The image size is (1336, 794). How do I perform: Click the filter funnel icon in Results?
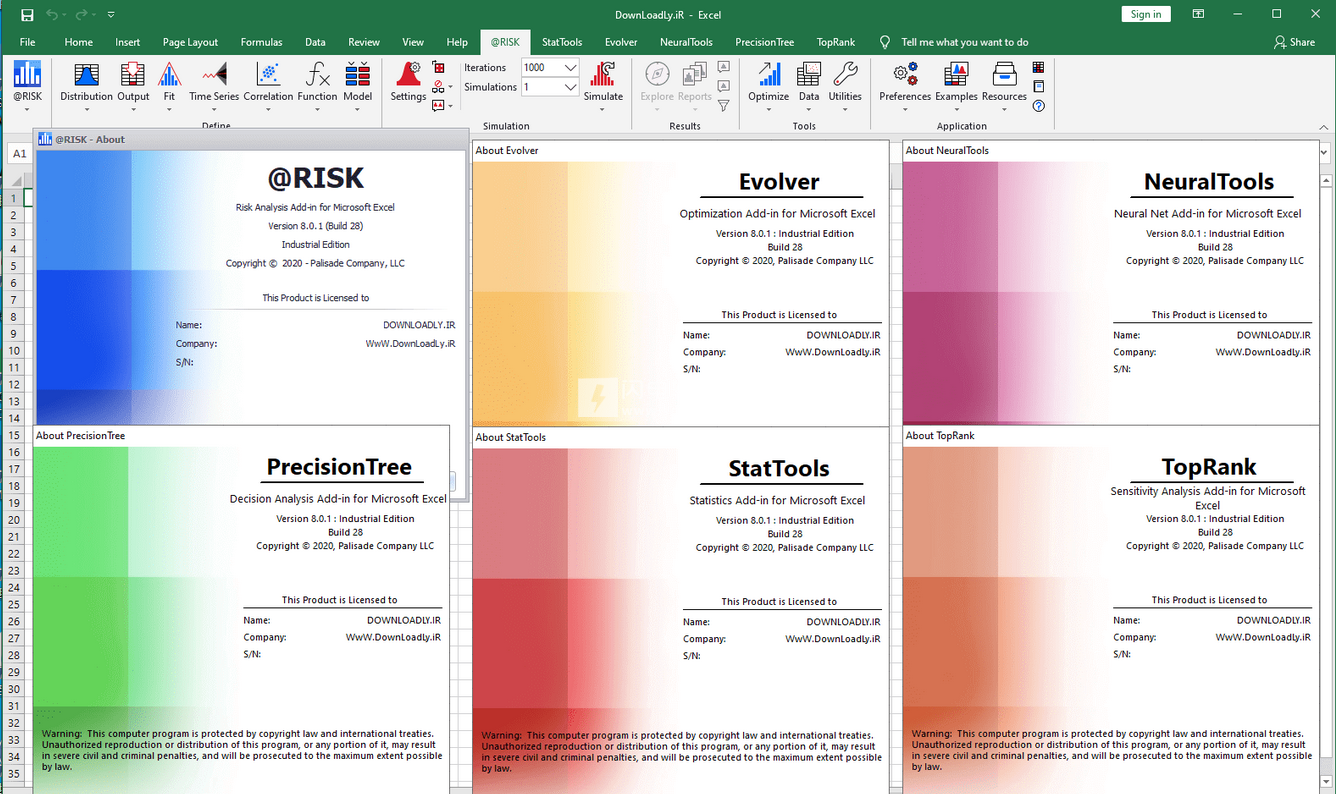click(724, 106)
